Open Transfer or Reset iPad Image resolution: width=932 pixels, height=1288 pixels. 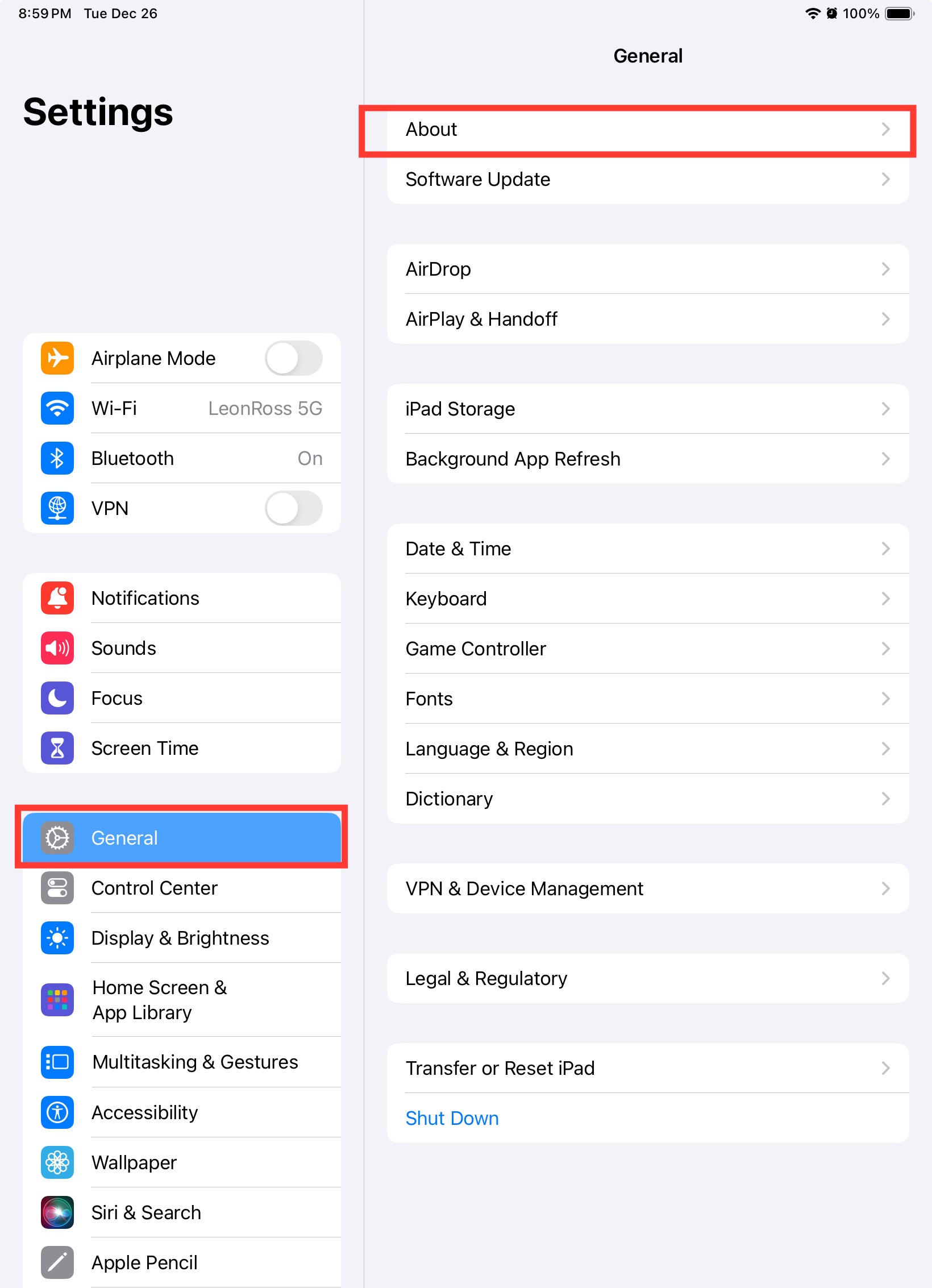tap(648, 1068)
